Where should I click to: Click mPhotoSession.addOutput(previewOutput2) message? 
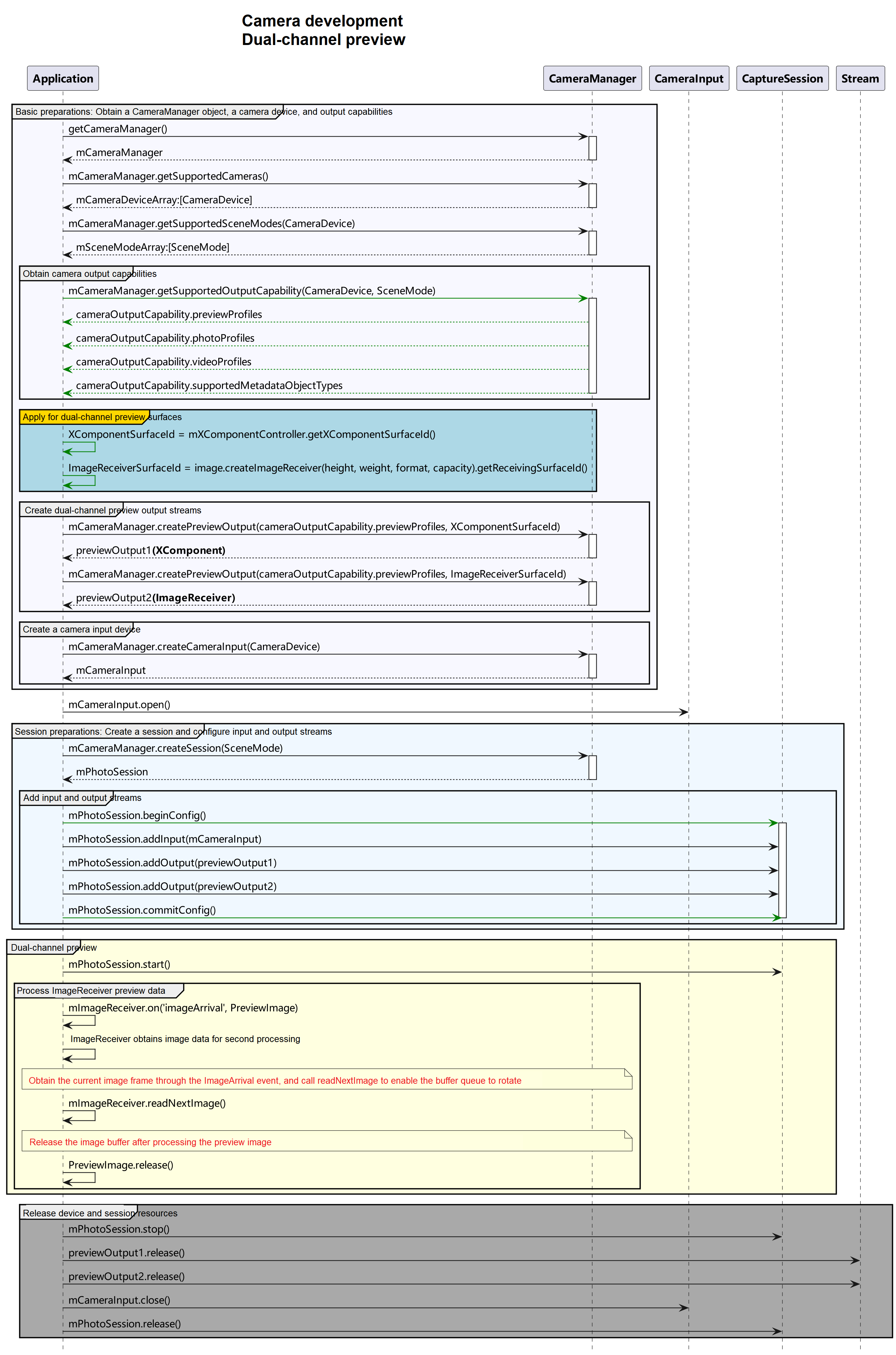tap(172, 887)
